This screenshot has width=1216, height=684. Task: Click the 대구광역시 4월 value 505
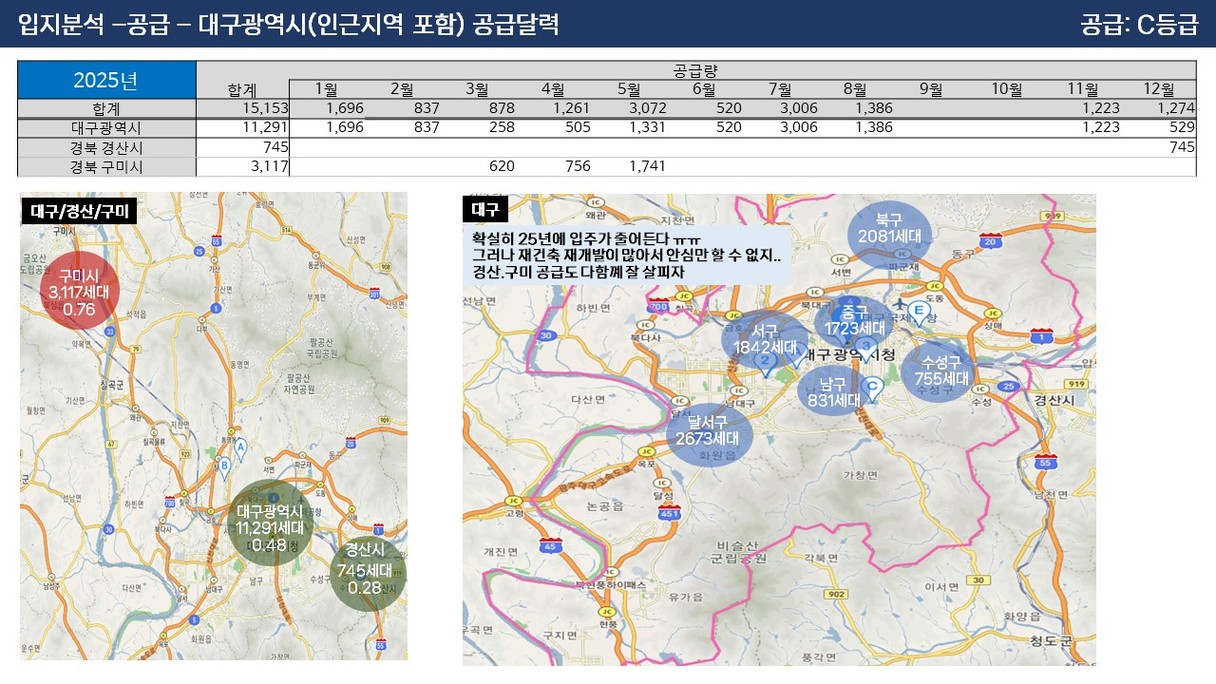coord(577,127)
